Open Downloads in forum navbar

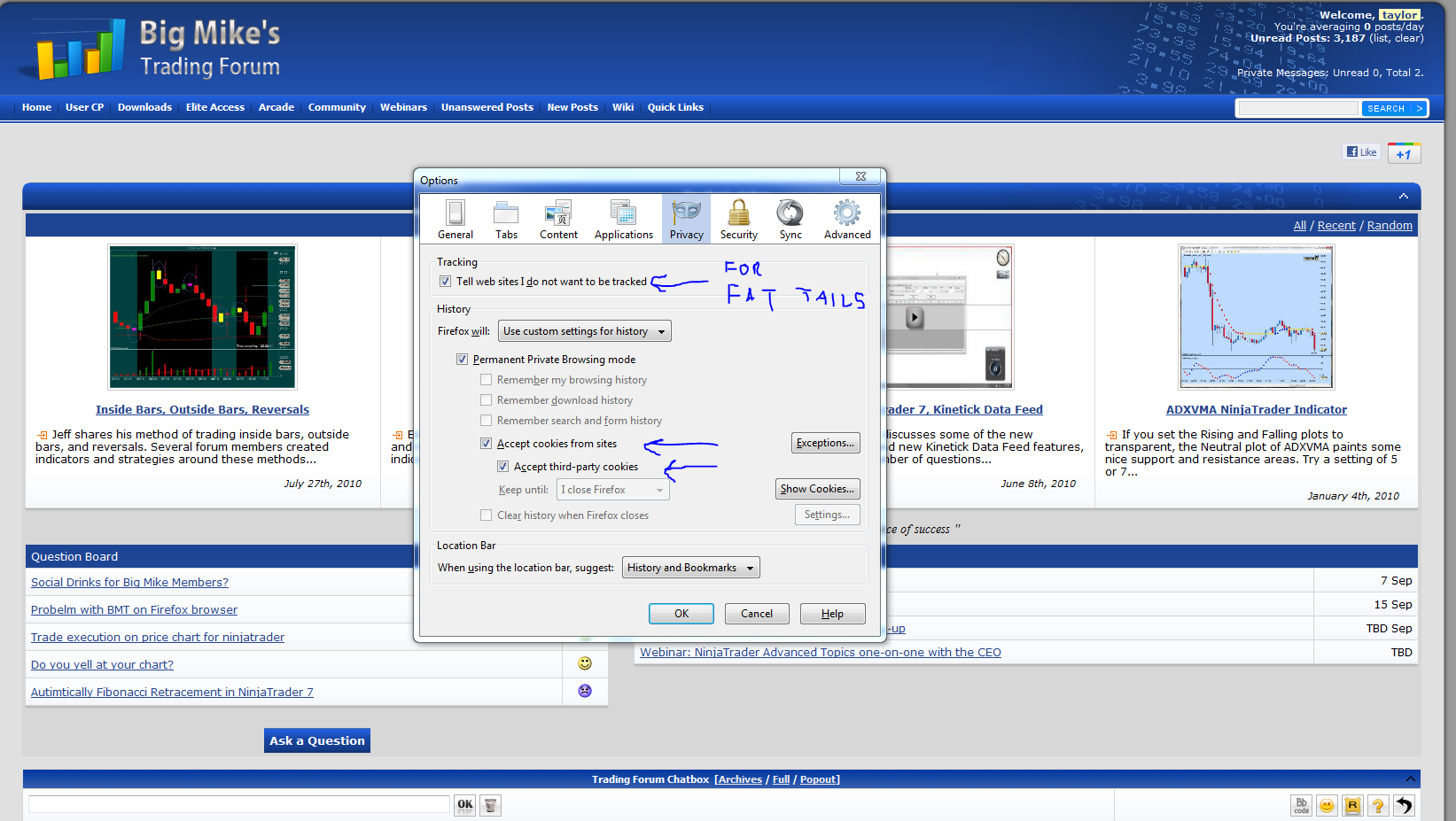click(x=144, y=107)
